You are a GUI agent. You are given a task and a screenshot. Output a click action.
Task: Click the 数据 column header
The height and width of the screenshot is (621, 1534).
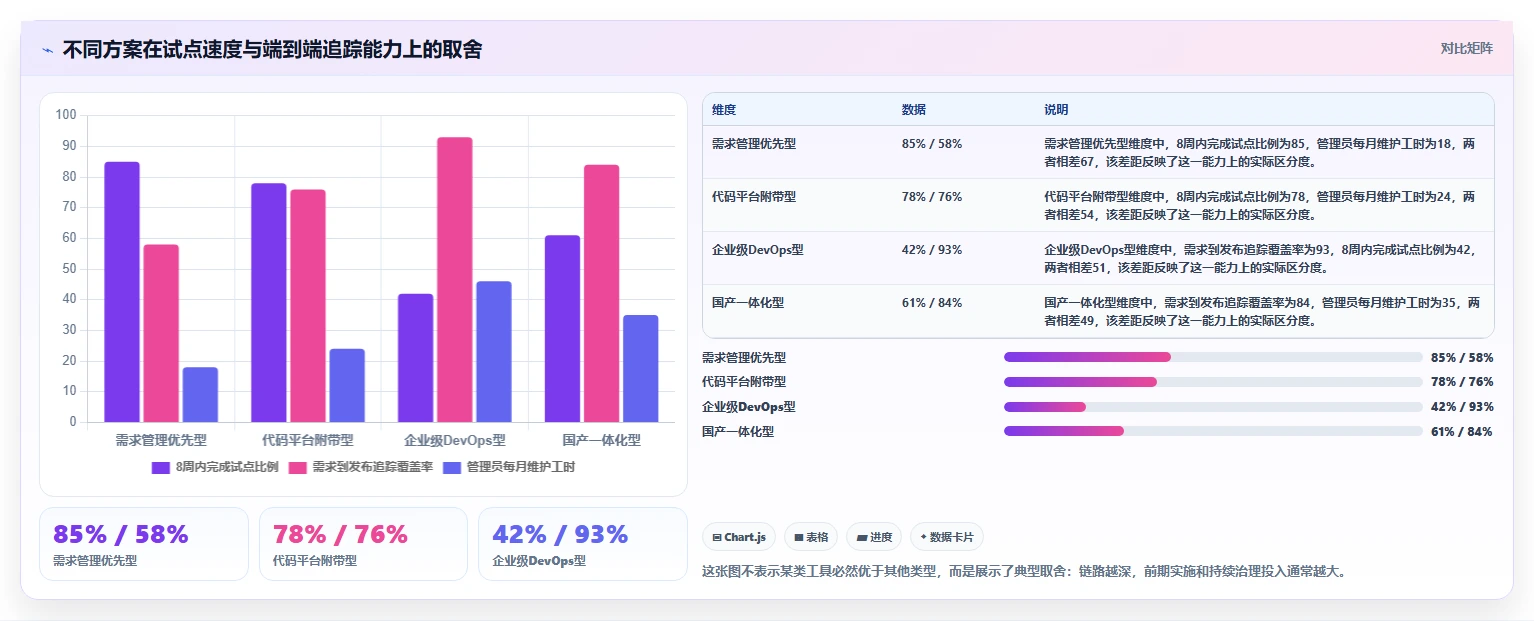tap(914, 110)
